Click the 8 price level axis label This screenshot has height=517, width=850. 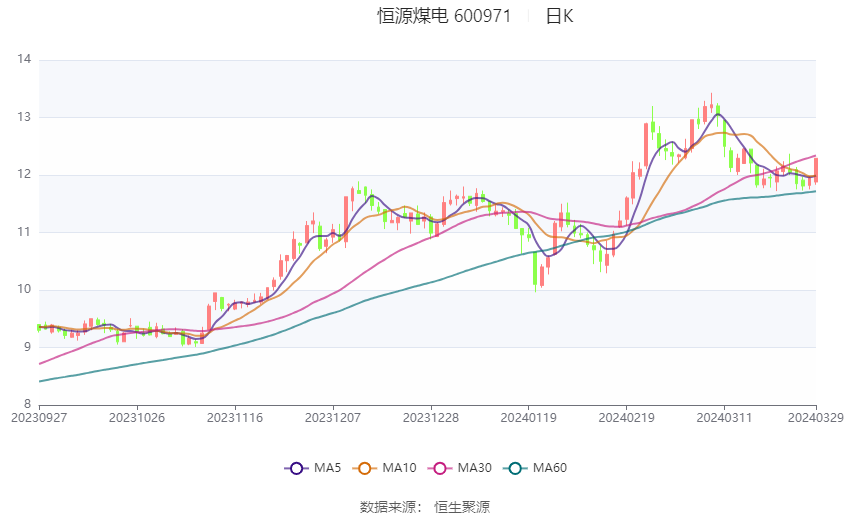coord(28,404)
